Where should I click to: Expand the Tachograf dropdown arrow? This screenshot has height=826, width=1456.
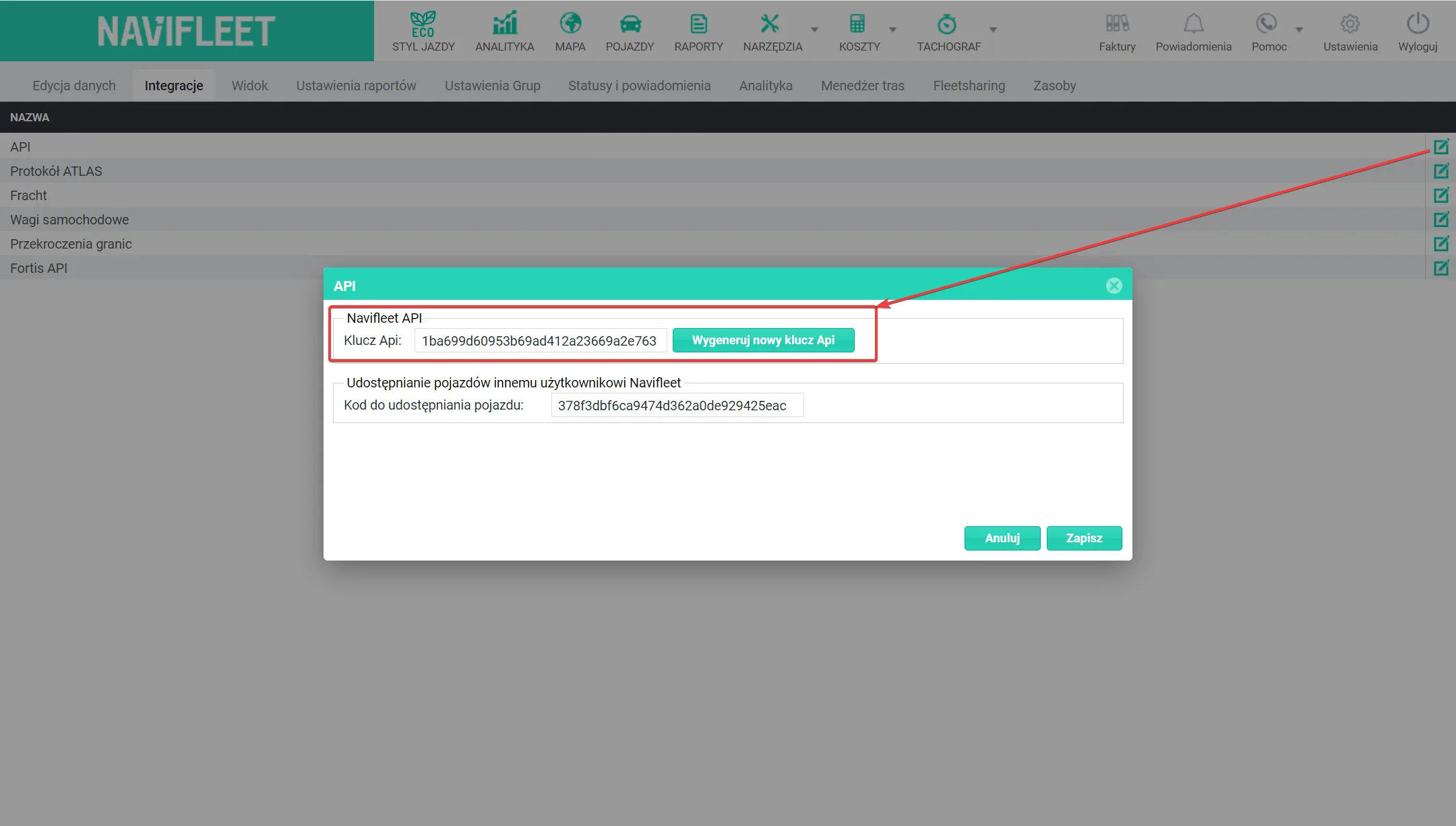[993, 30]
